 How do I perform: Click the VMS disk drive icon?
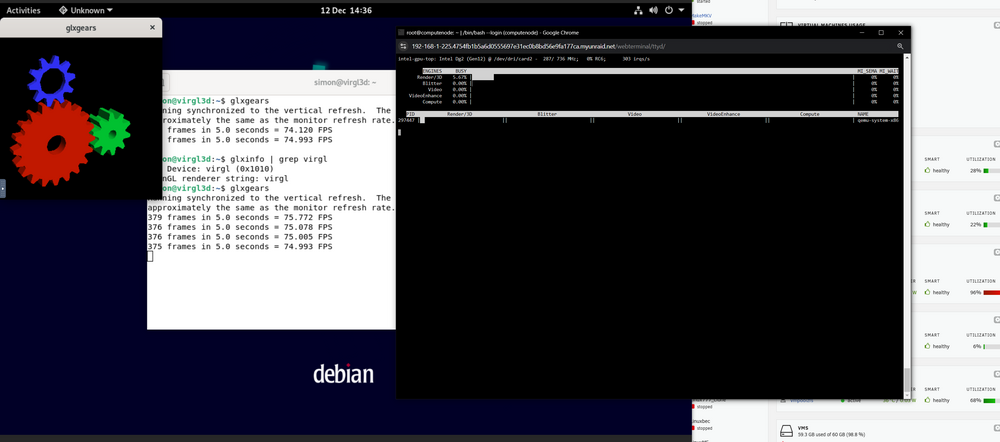point(786,431)
